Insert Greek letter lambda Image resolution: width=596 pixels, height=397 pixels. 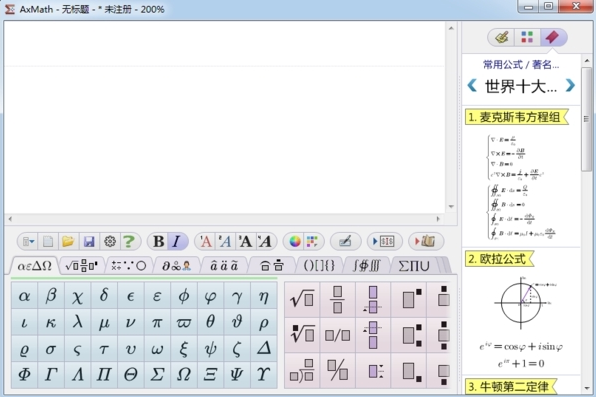78,322
